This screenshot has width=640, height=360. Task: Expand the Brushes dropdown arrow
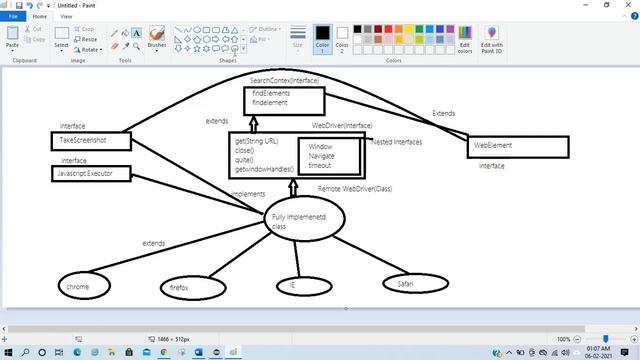pos(157,51)
